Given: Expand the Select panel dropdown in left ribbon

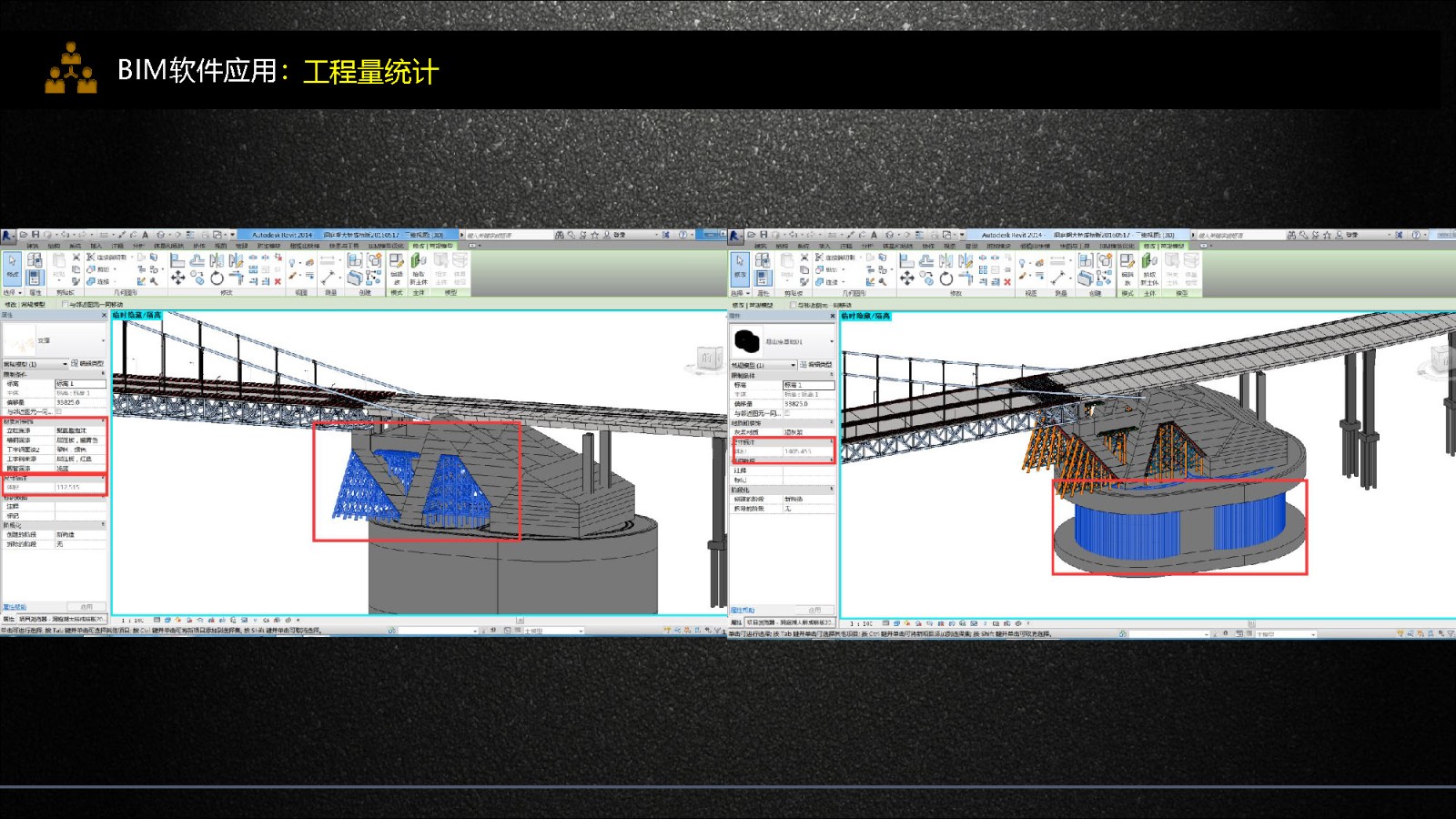Looking at the screenshot, I should click(11, 293).
